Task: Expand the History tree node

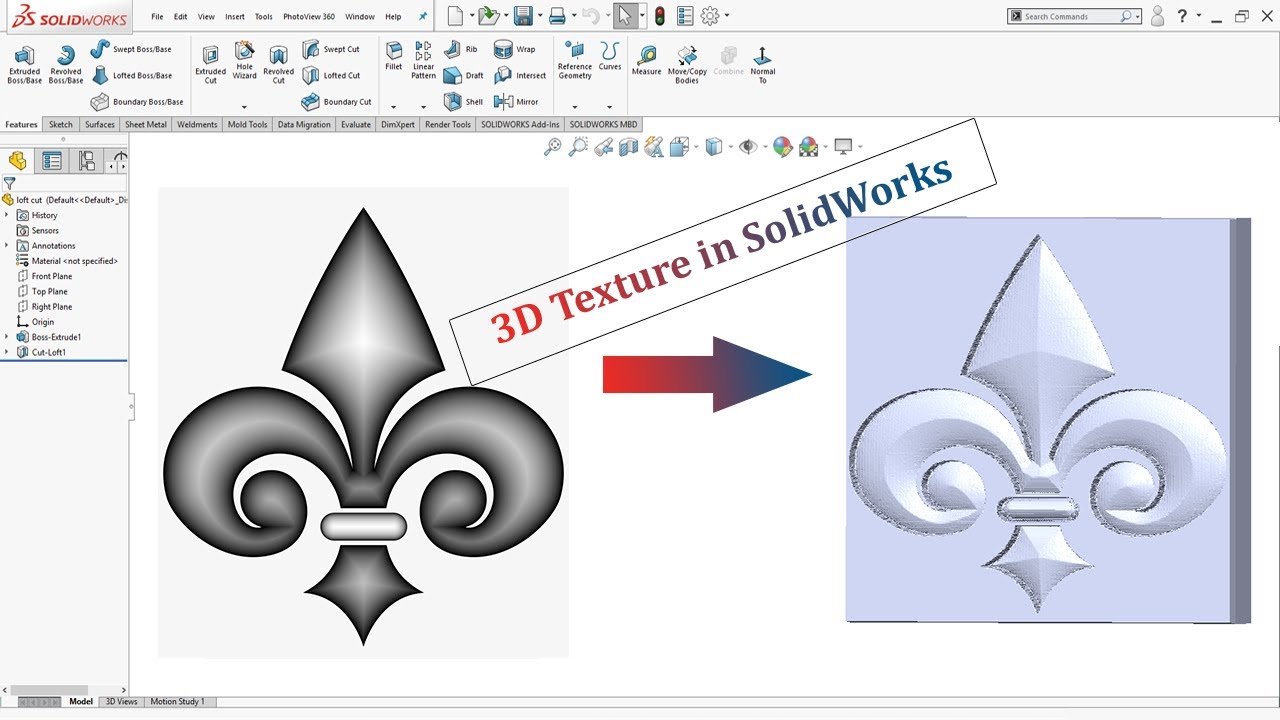Action: tap(7, 215)
